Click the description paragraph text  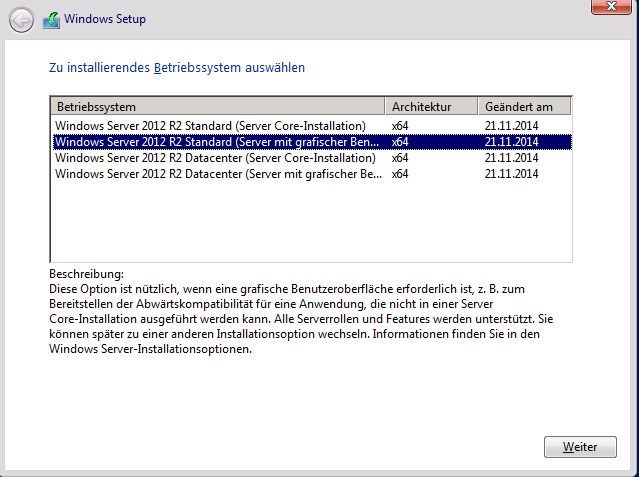(290, 318)
